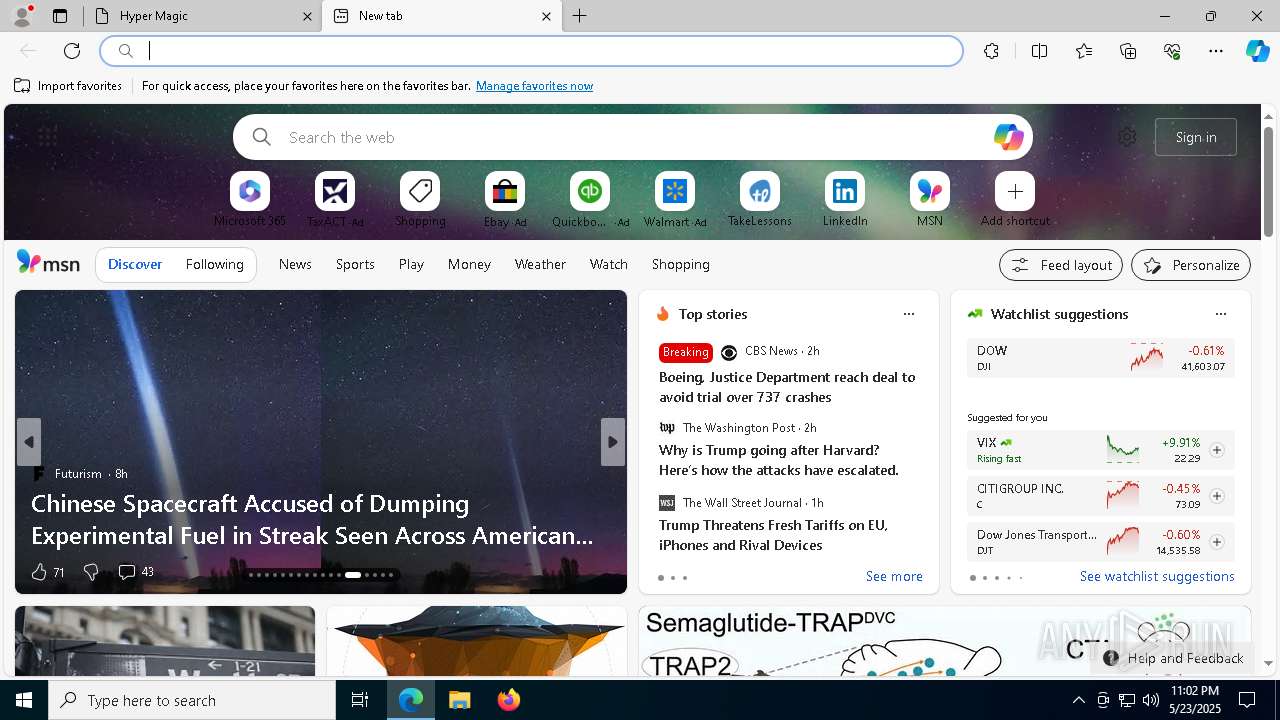Click See more under Top stories
Image resolution: width=1280 pixels, height=720 pixels.
(894, 576)
